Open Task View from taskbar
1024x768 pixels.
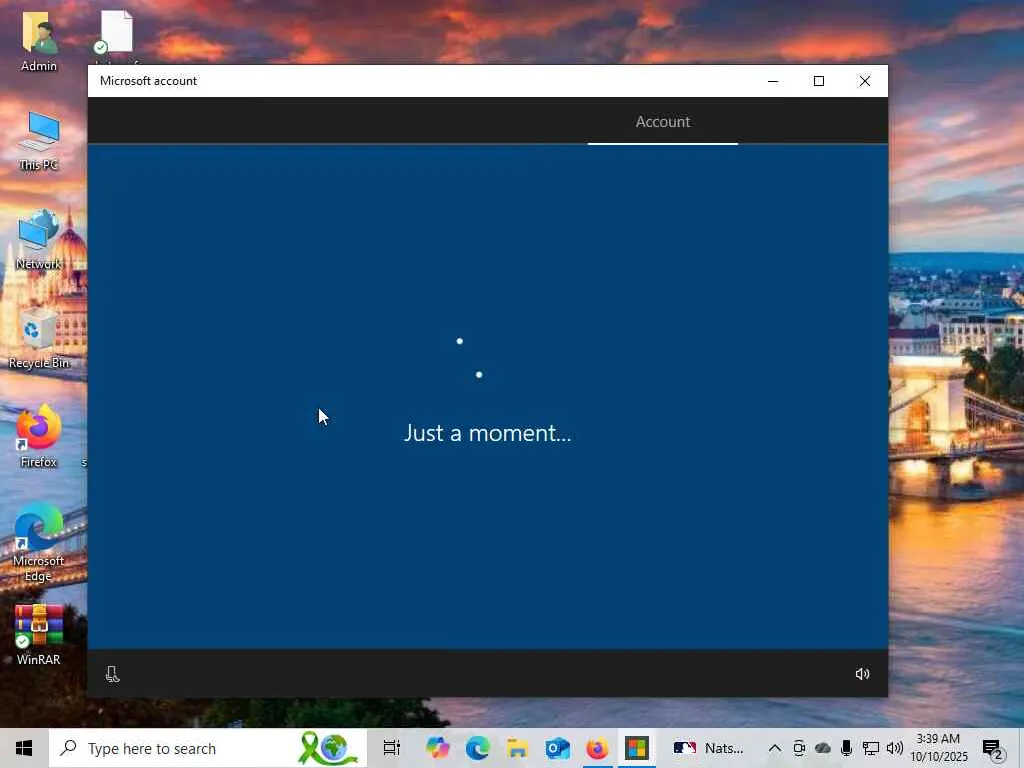pyautogui.click(x=392, y=748)
